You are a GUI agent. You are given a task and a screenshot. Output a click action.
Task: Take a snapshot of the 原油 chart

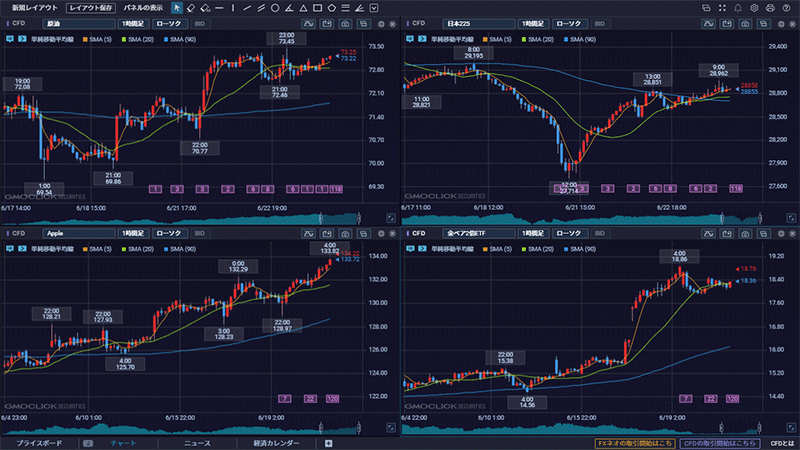tap(345, 22)
